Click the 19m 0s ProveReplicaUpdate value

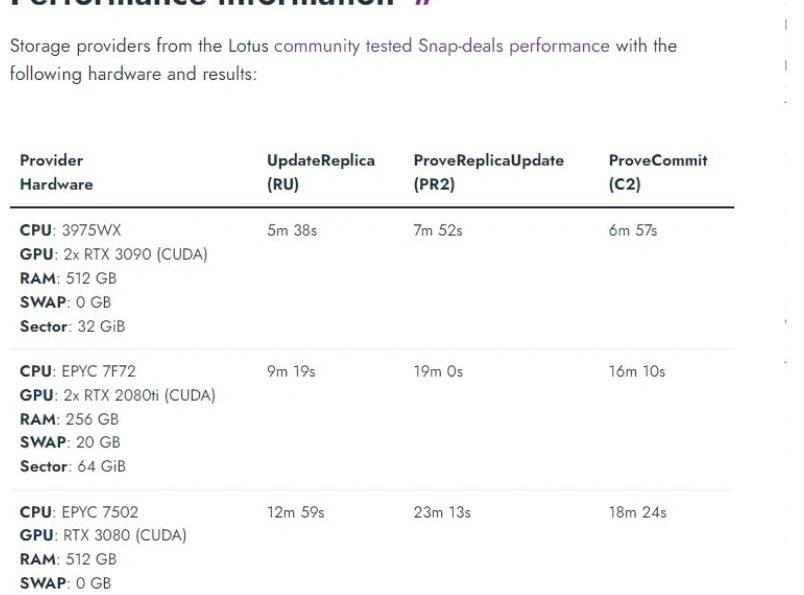(438, 371)
